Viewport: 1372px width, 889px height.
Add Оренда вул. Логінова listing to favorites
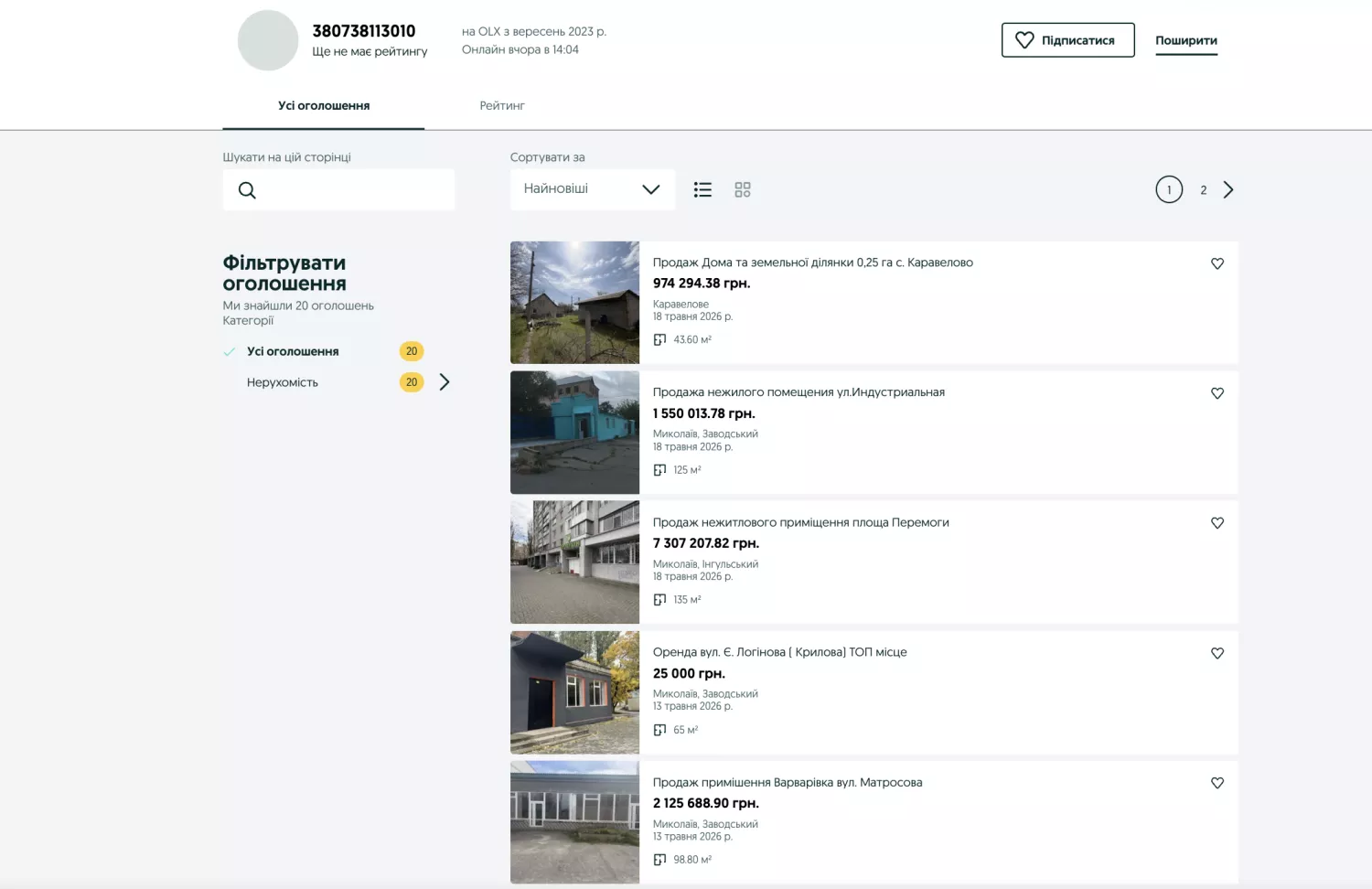[x=1217, y=653]
